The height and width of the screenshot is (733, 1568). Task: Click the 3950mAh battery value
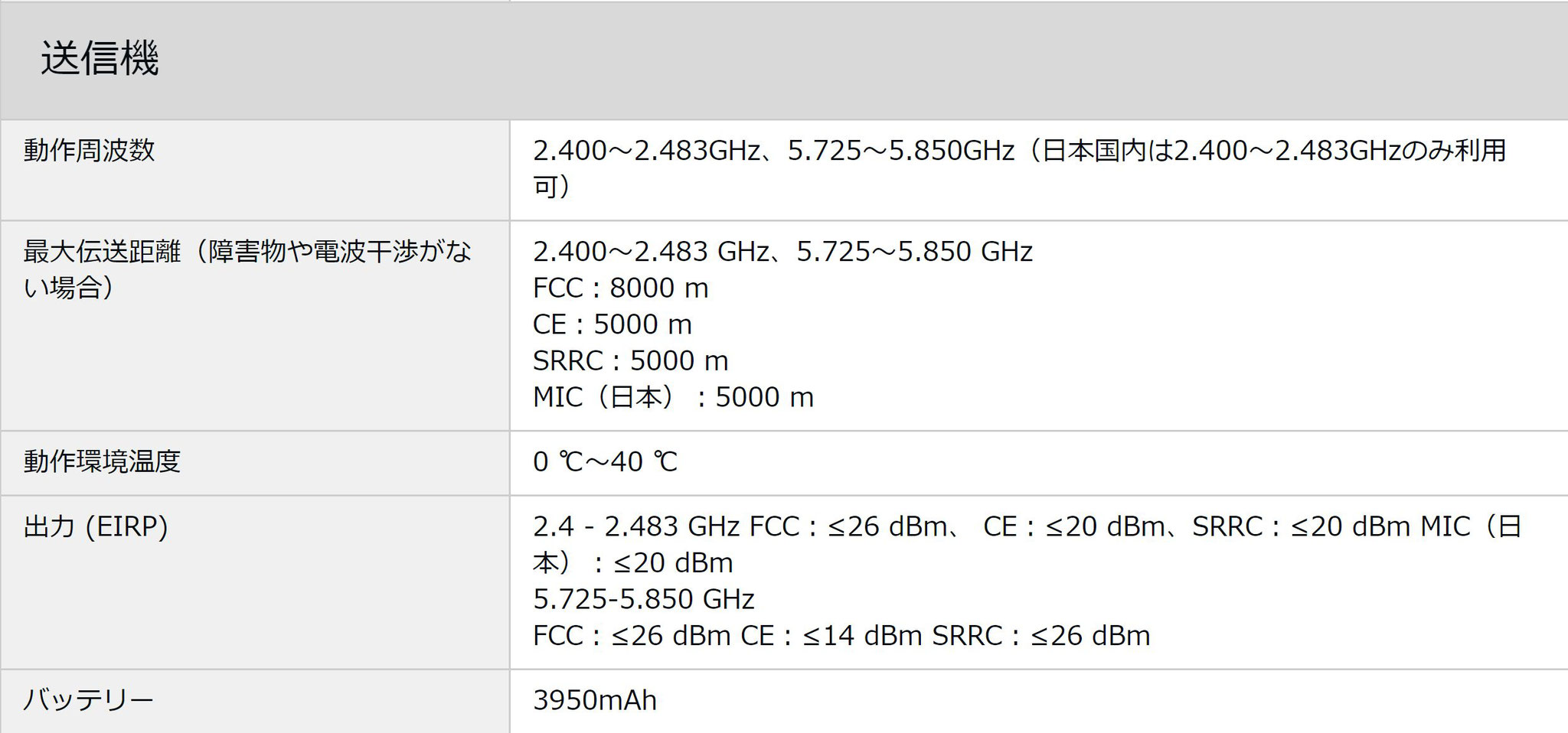[595, 700]
